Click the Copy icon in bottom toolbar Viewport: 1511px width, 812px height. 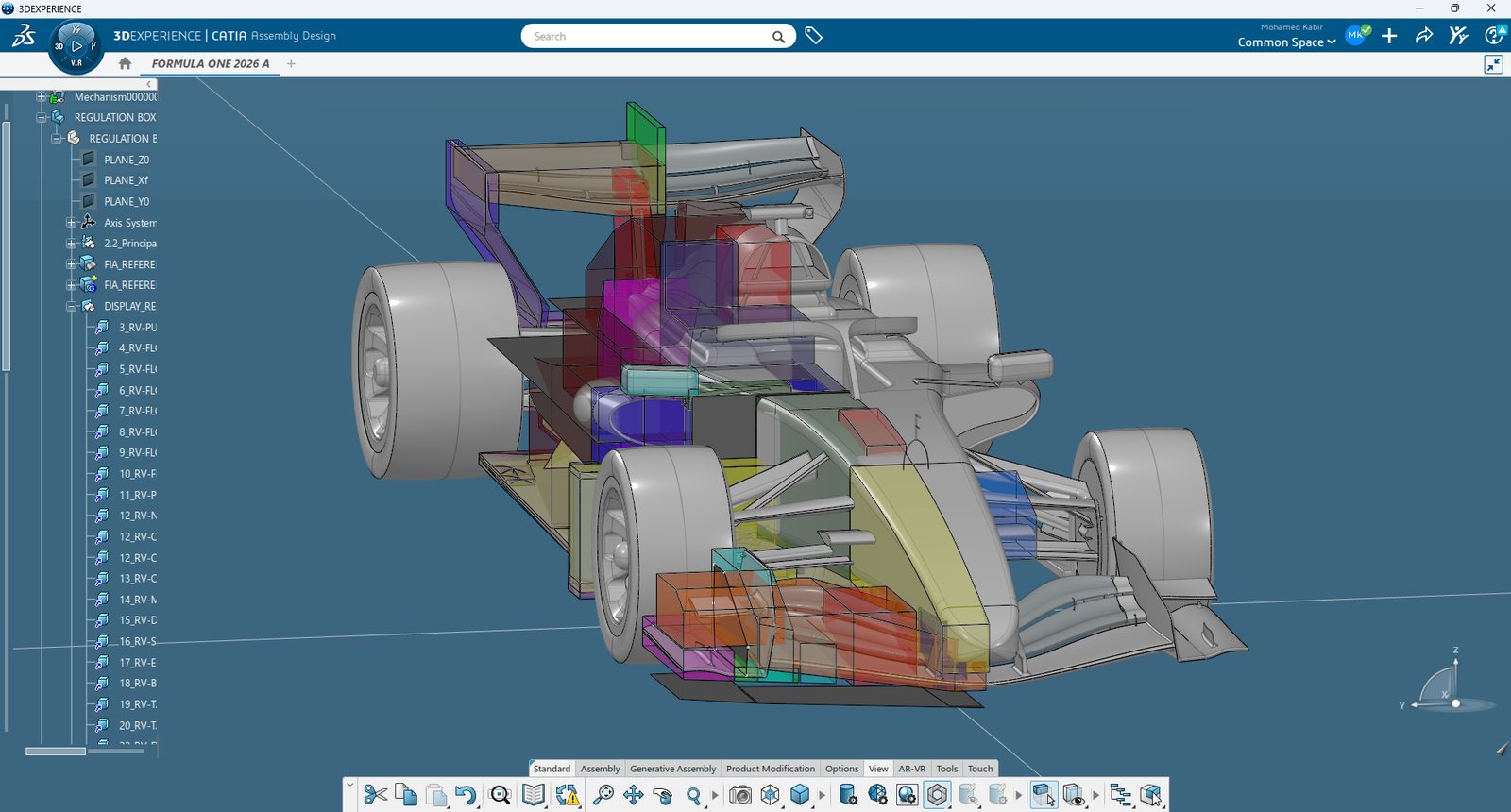(406, 795)
